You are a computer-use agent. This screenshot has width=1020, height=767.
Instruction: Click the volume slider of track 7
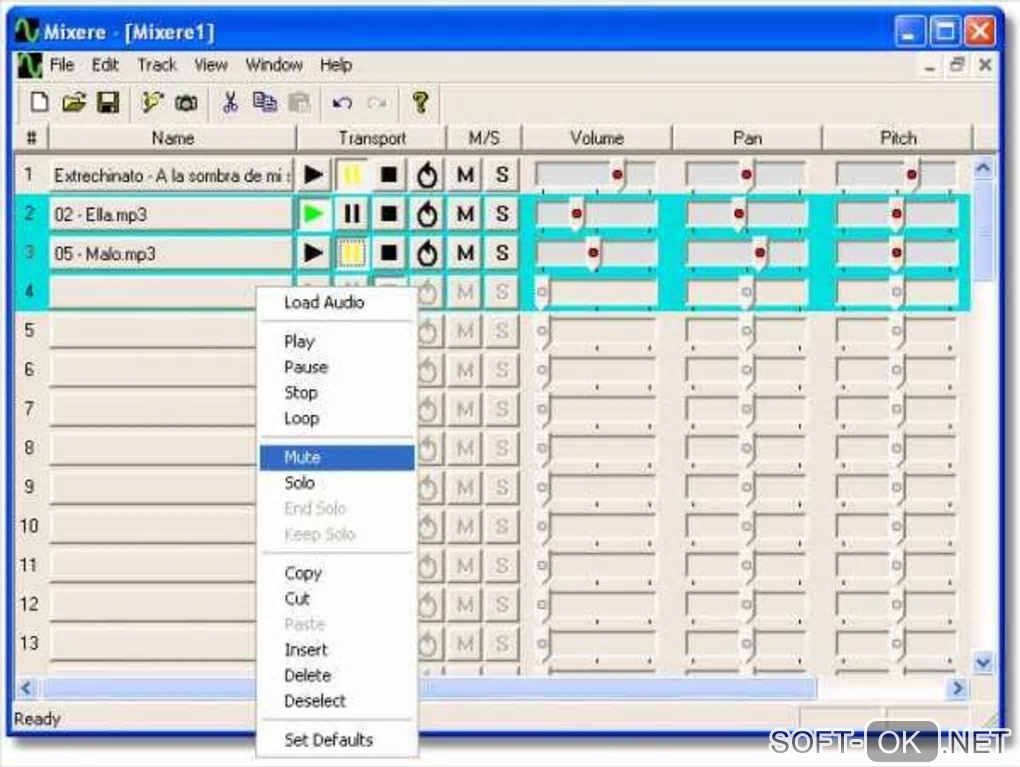click(x=595, y=410)
